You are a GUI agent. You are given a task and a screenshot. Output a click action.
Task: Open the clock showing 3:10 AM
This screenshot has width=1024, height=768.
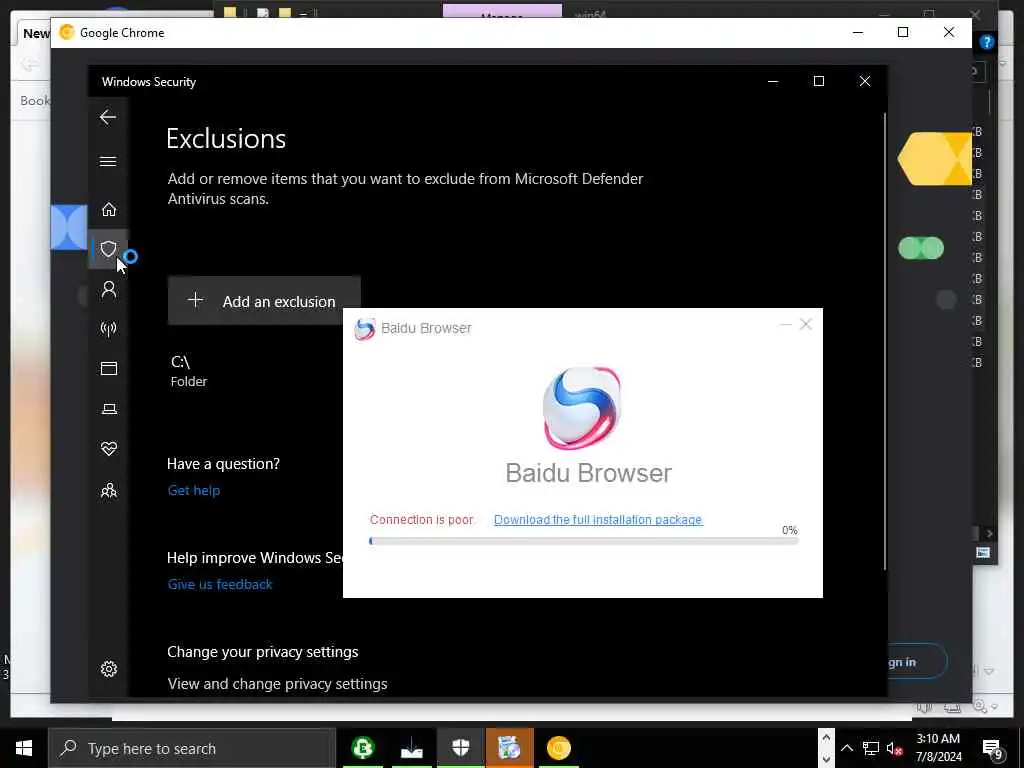click(938, 748)
